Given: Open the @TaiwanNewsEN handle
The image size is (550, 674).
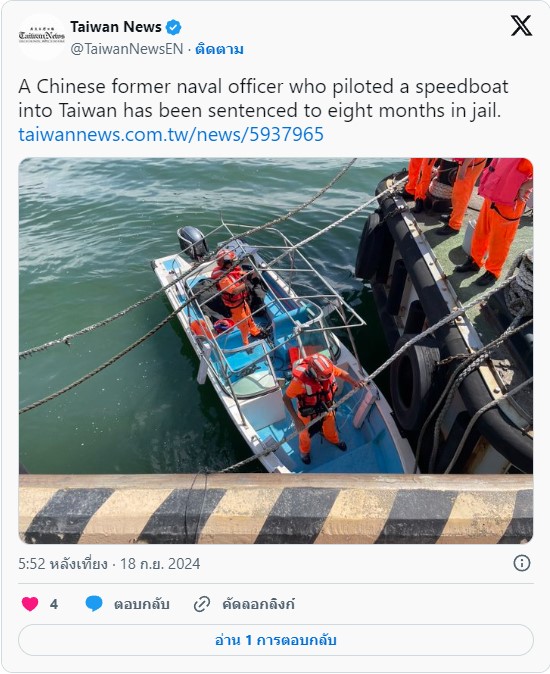Looking at the screenshot, I should (127, 49).
